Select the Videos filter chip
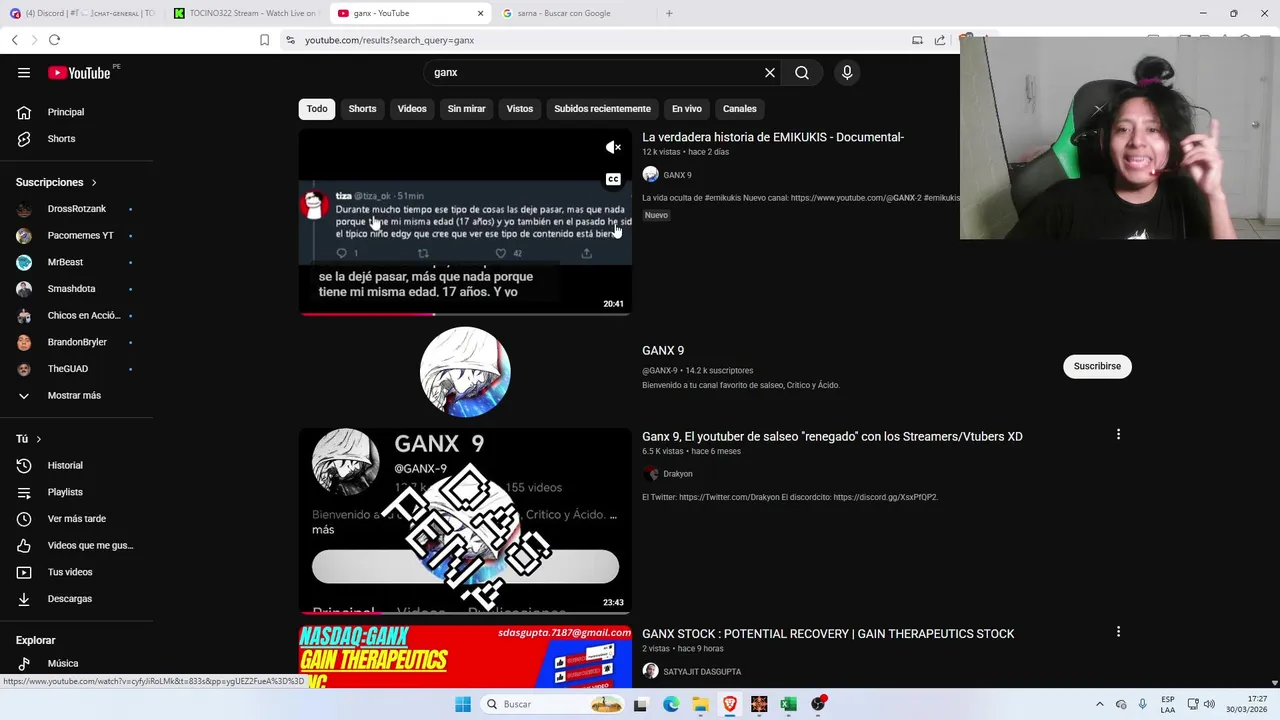 (x=412, y=108)
